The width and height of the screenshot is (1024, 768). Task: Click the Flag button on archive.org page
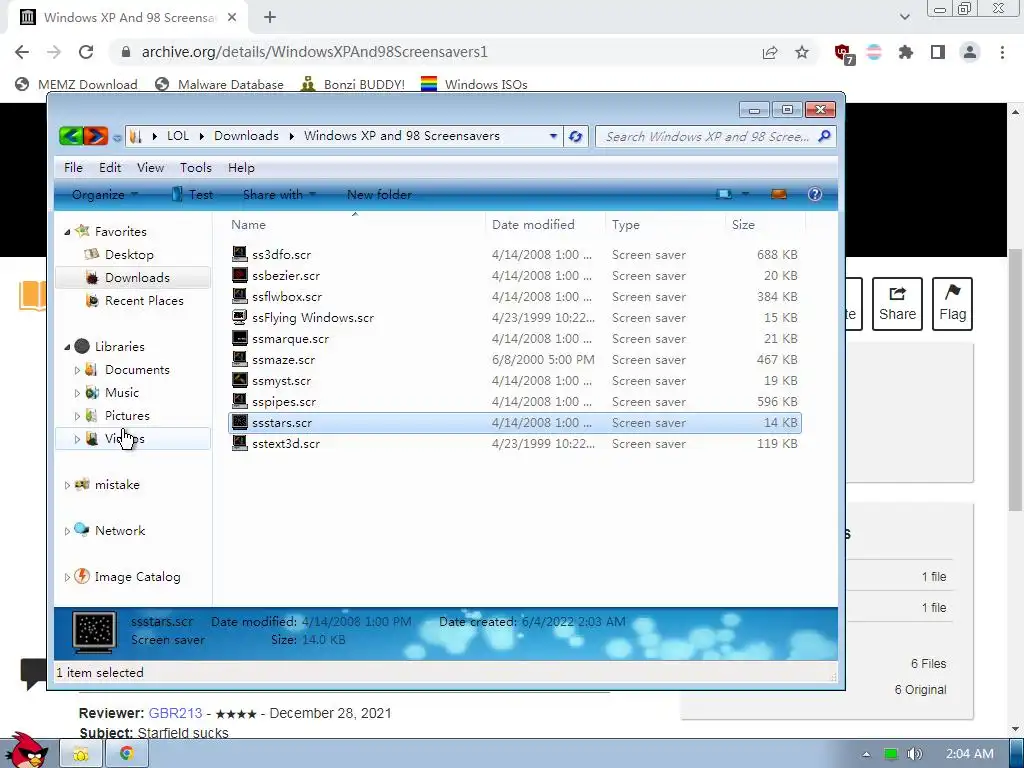952,304
